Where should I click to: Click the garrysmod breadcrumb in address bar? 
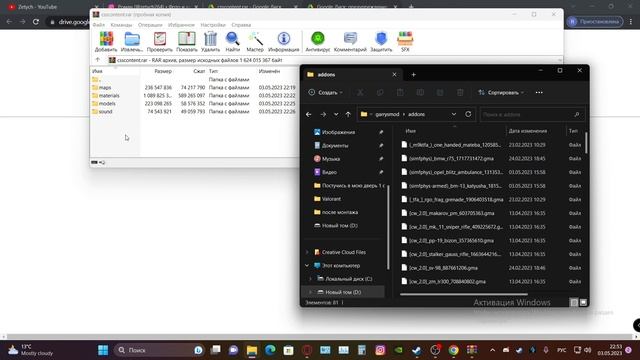tap(387, 114)
